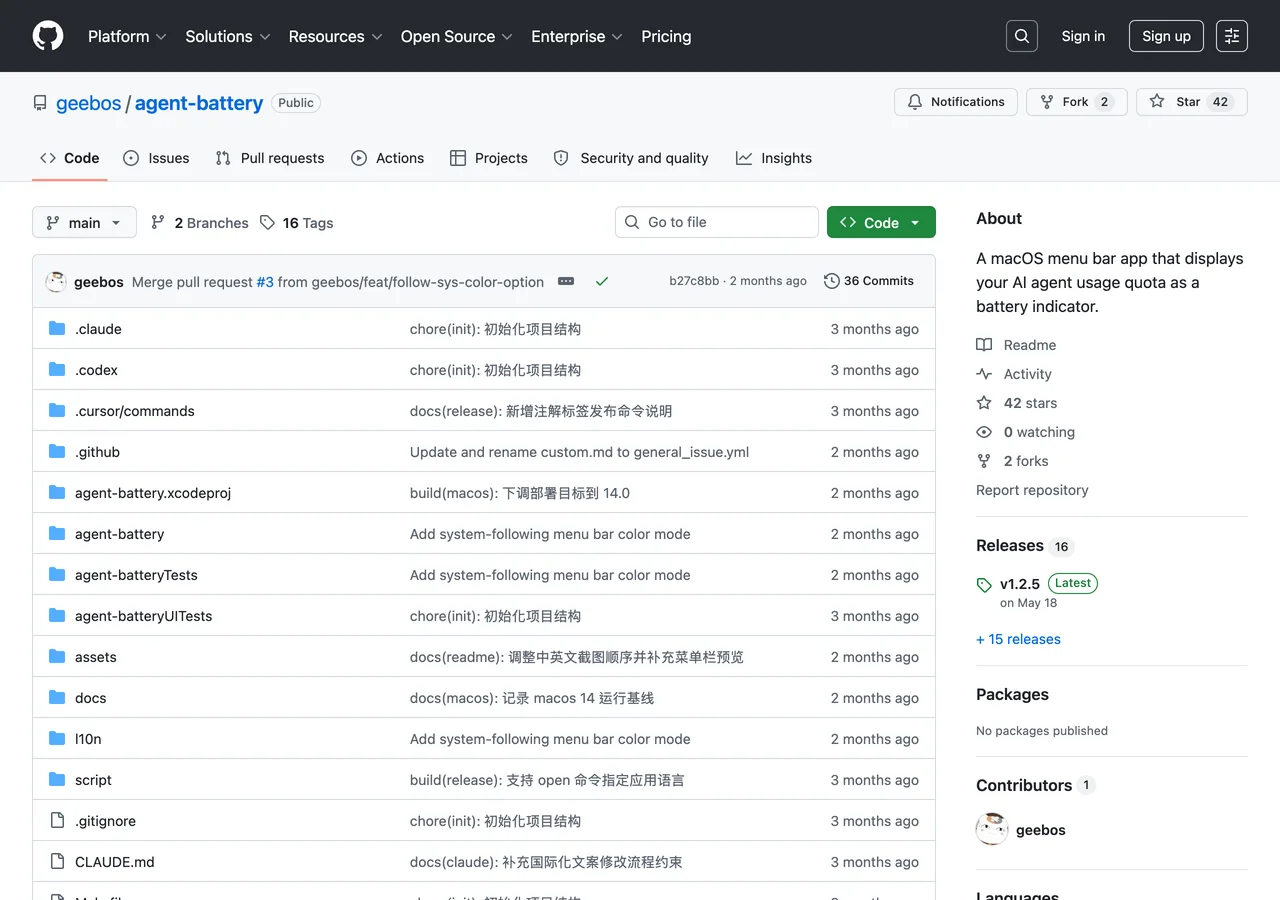
Task: Open the .claude folder icon
Action: (57, 329)
